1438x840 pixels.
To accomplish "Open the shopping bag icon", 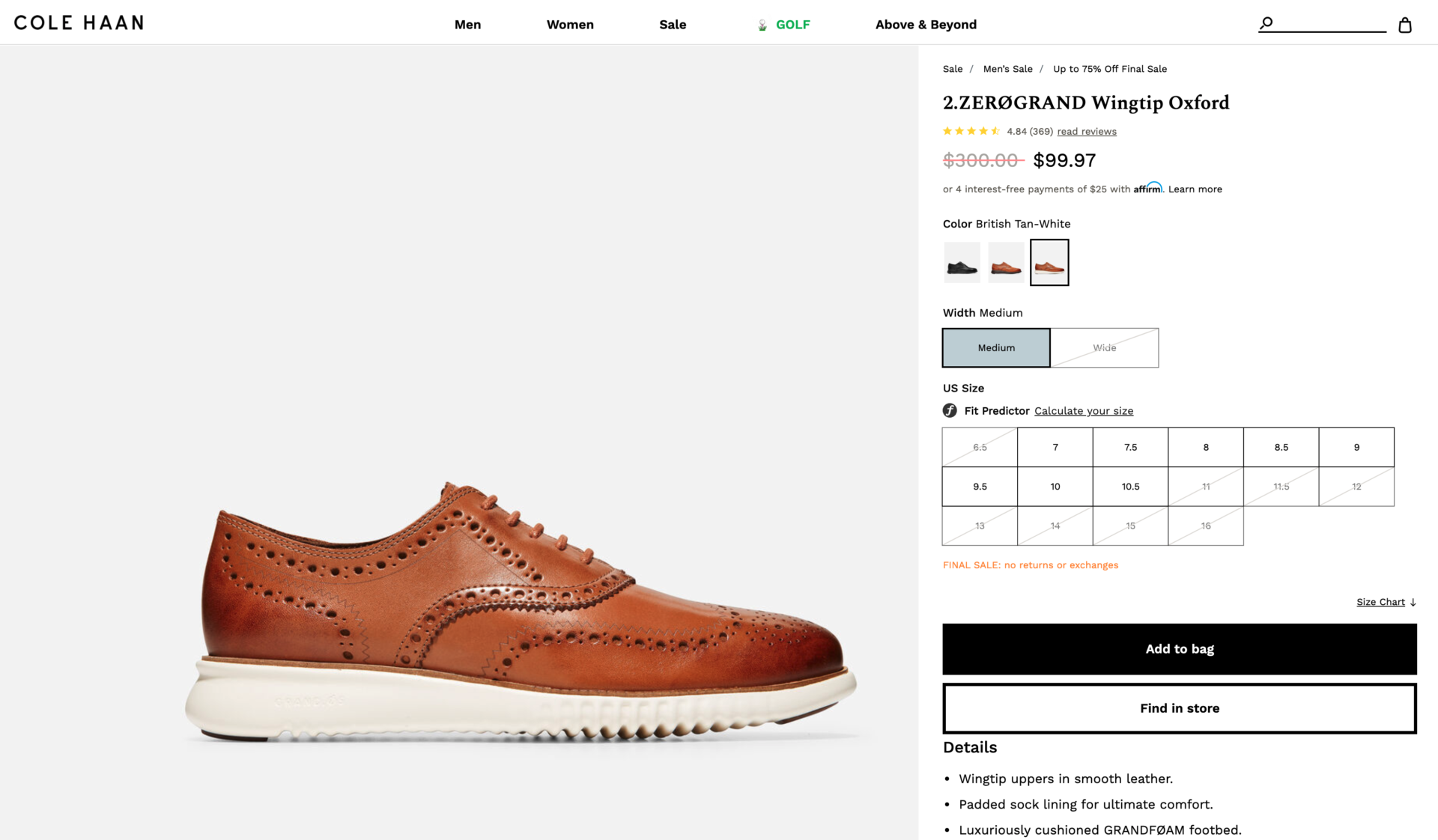I will pyautogui.click(x=1405, y=25).
